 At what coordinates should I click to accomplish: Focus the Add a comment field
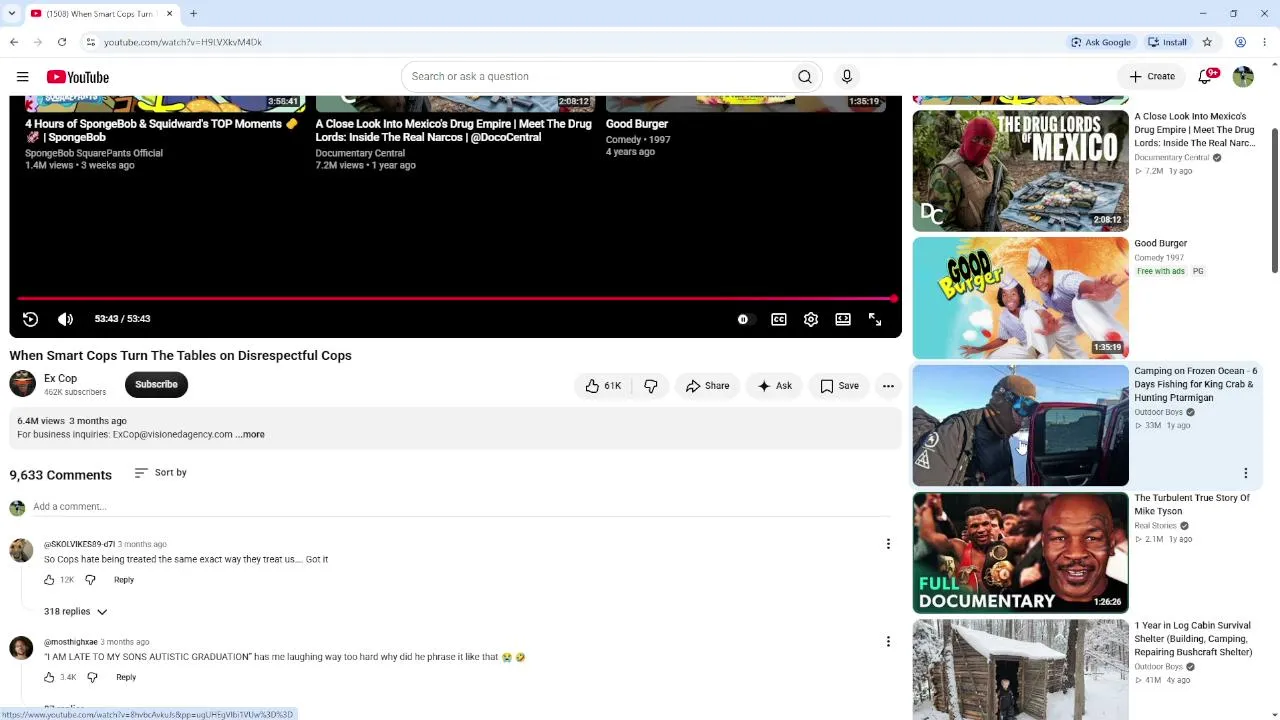[x=460, y=507]
